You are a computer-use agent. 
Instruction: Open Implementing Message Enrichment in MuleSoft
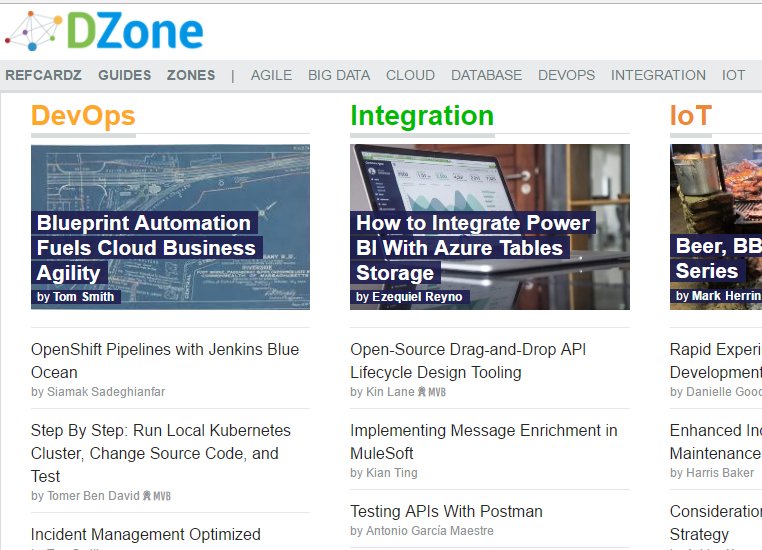[x=484, y=442]
